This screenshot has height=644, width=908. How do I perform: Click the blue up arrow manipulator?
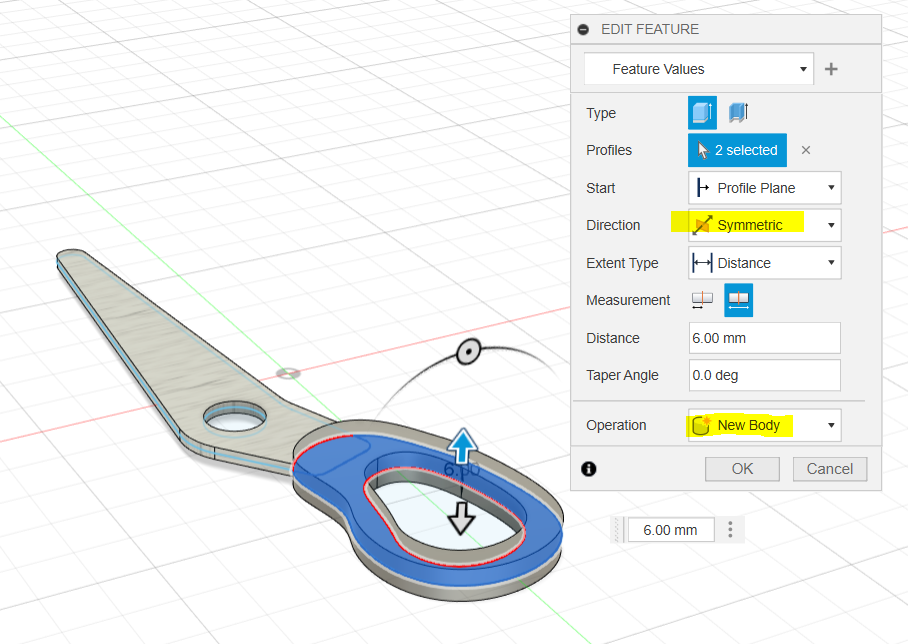pos(461,444)
